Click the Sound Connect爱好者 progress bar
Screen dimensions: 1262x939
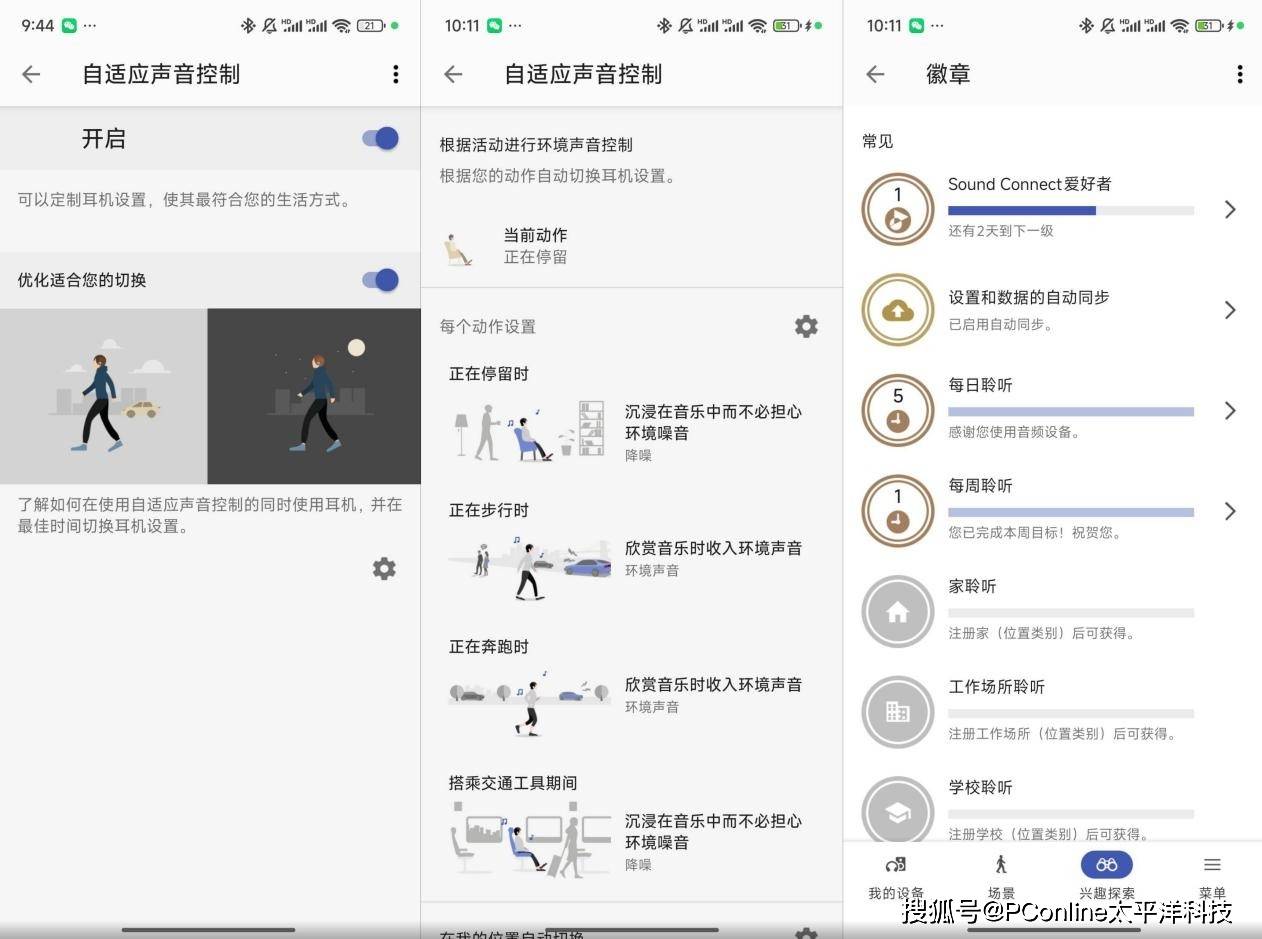[x=1070, y=211]
